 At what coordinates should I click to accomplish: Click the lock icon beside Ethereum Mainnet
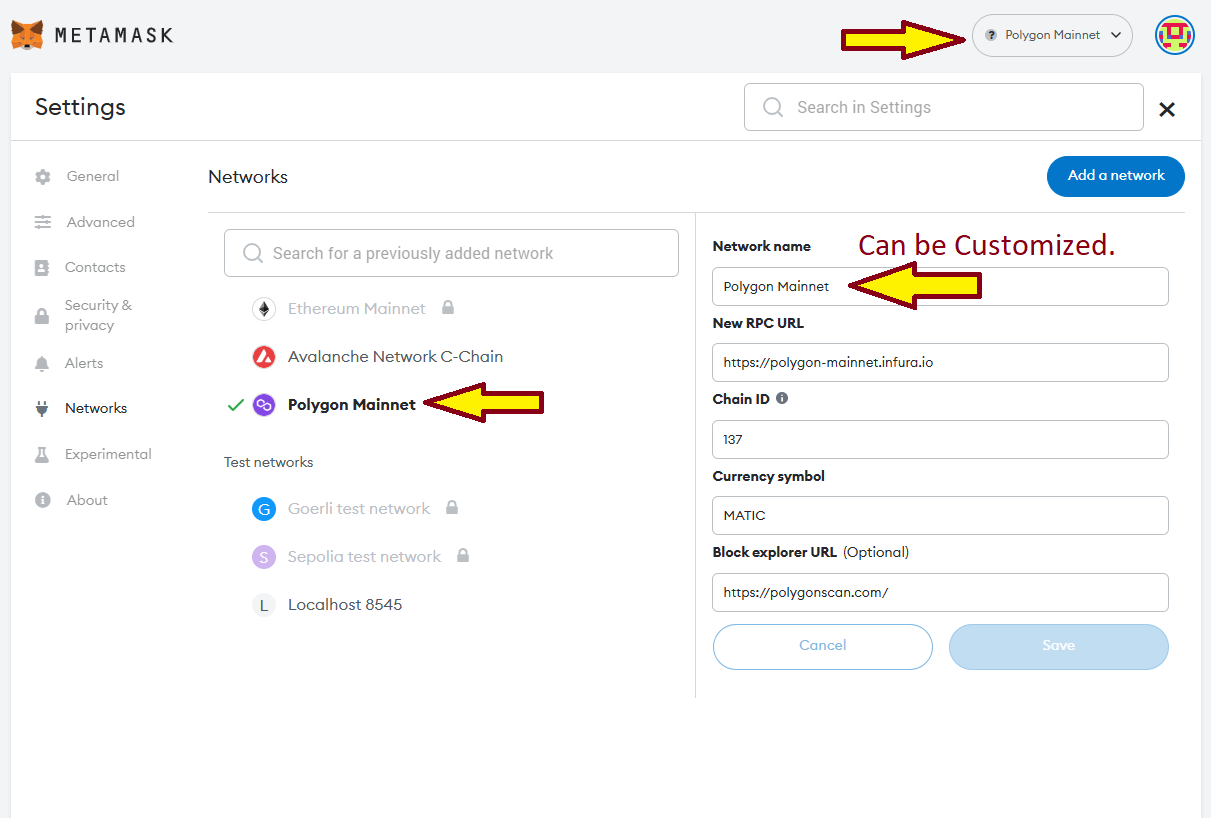point(448,307)
